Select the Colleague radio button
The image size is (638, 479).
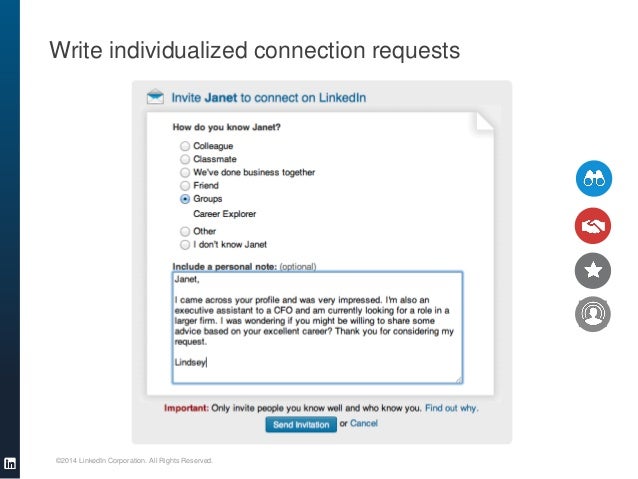point(185,146)
